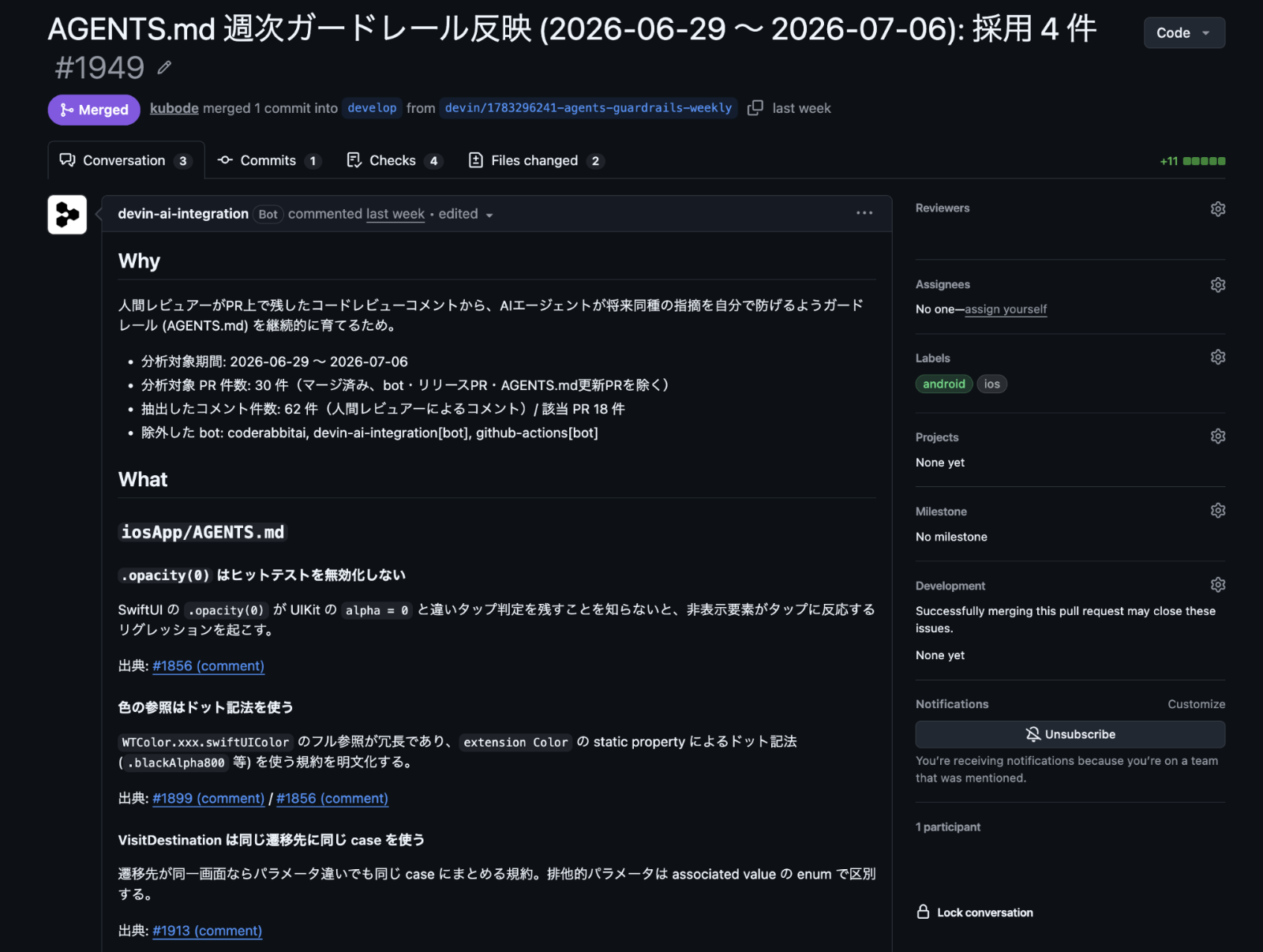Viewport: 1263px width, 952px height.
Task: Open the Code dropdown button
Action: coord(1184,33)
